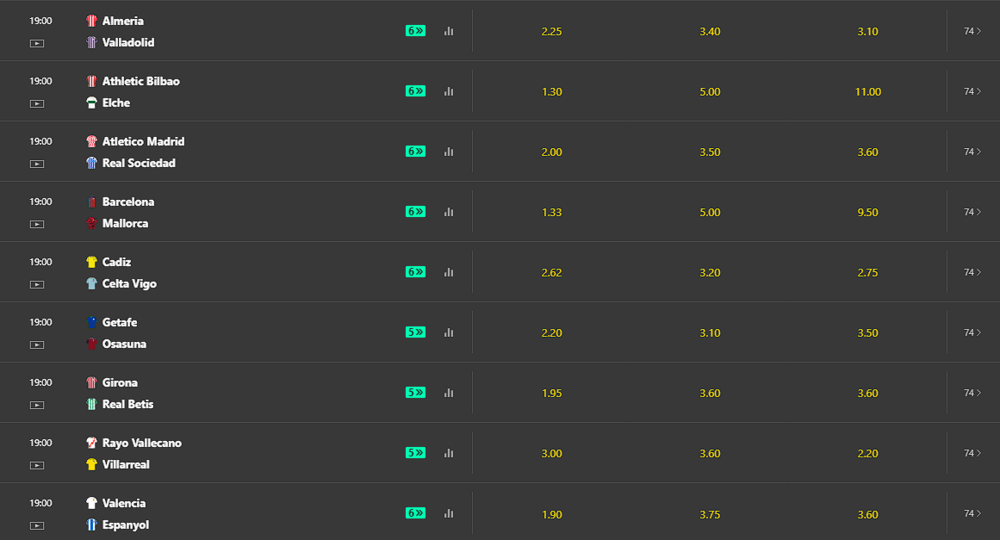Open statistics icon for Almeria vs Valladolid
Image resolution: width=1000 pixels, height=540 pixels.
click(x=449, y=31)
